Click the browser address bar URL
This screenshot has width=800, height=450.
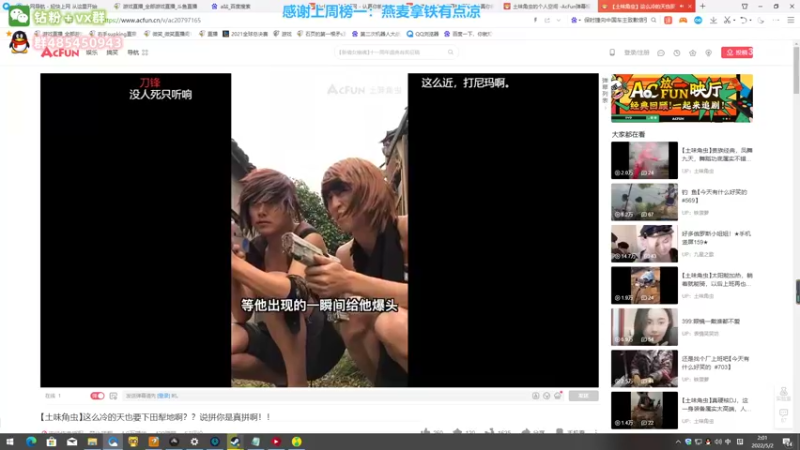[153, 20]
